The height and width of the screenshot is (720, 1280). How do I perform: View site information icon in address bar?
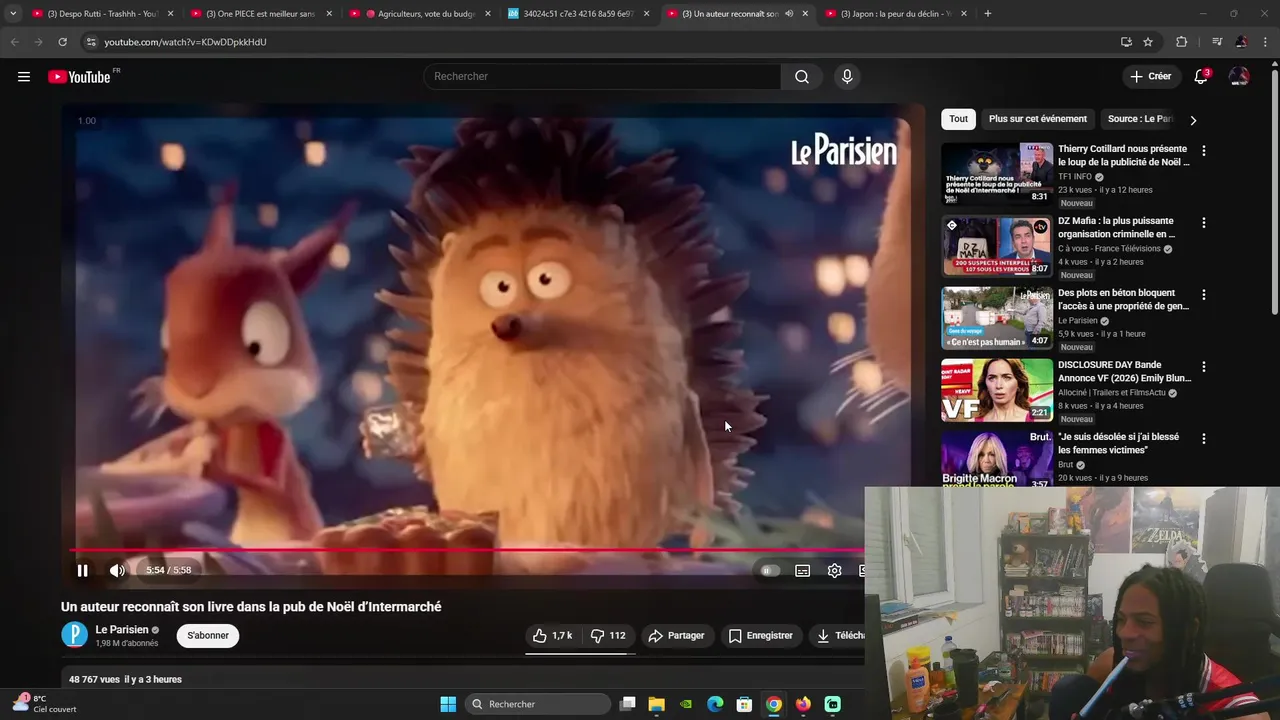[90, 42]
